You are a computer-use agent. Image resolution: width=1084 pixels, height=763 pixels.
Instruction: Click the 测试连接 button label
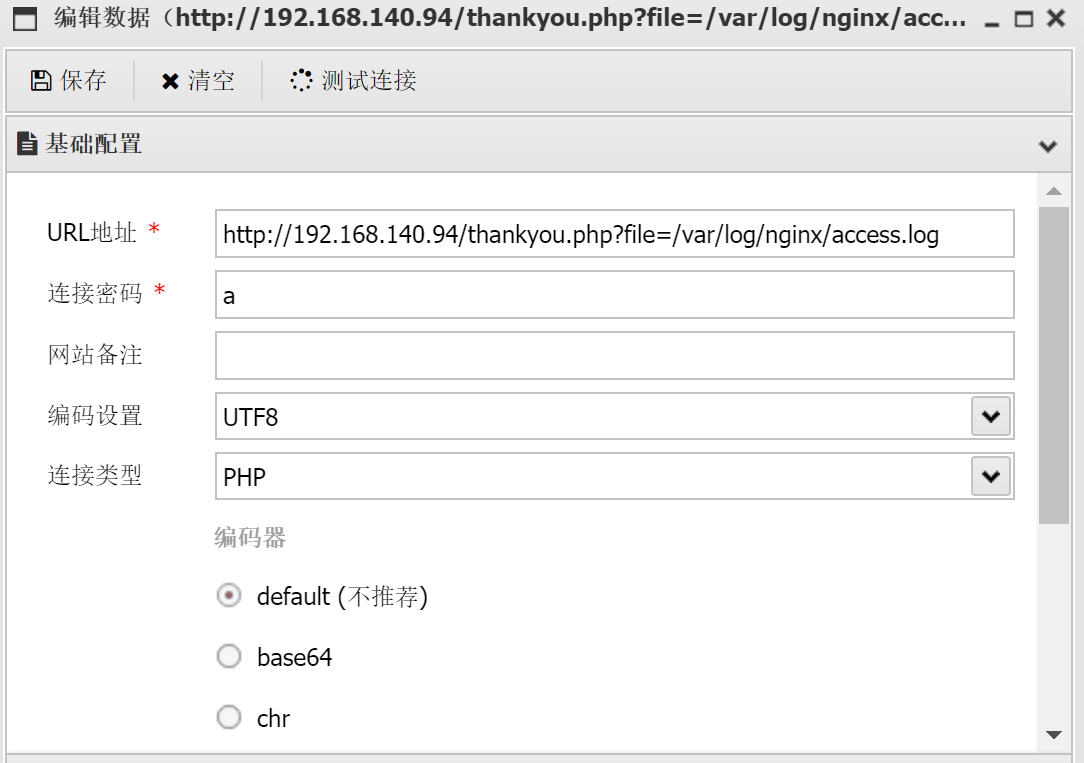pyautogui.click(x=368, y=81)
